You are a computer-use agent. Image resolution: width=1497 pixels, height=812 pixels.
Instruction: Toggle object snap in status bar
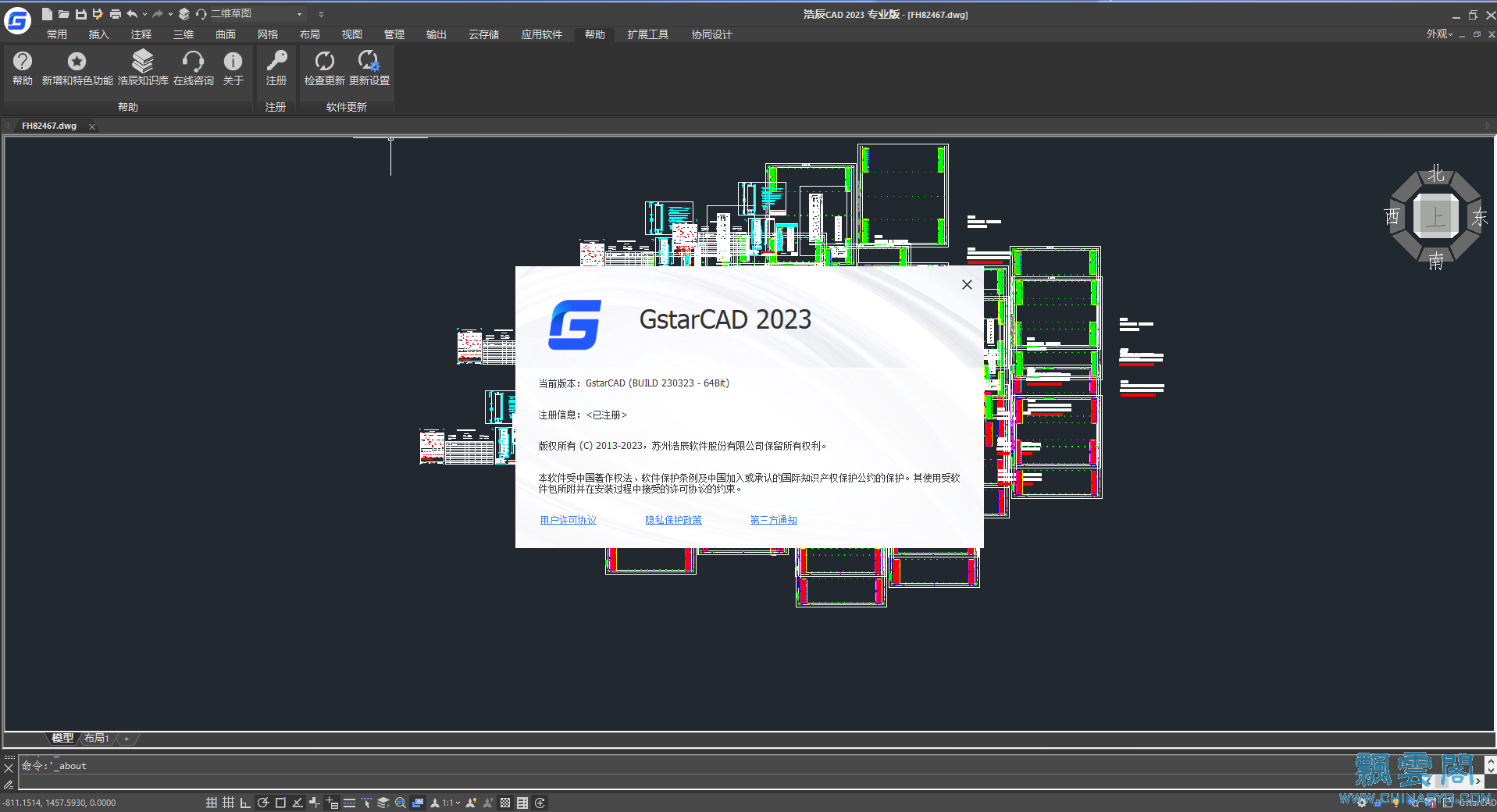click(280, 803)
